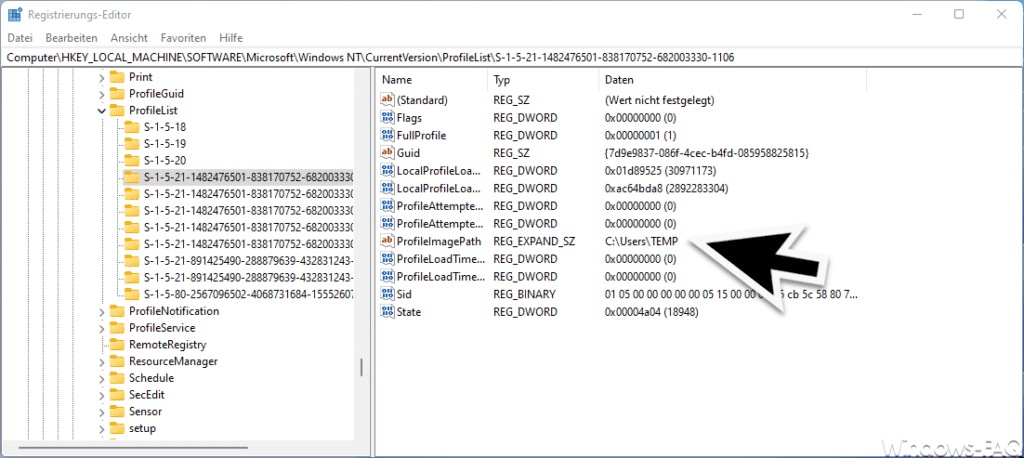The image size is (1024, 458).
Task: Click the data '(Wert nicht festgelegt)'
Action: pos(660,100)
